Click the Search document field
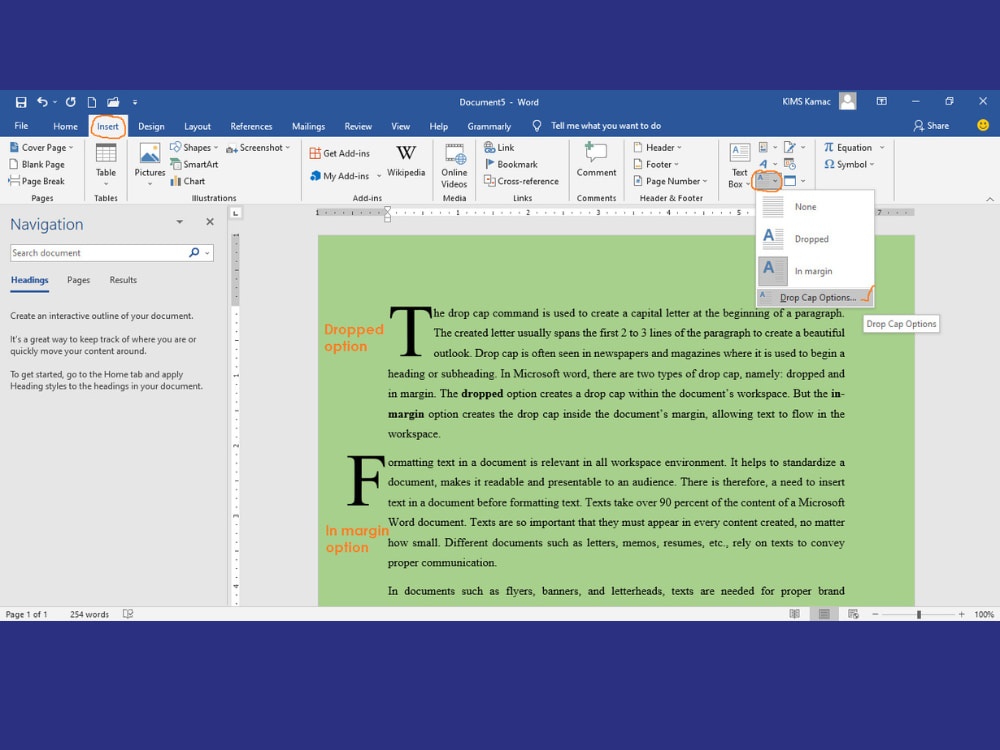Screen dimensions: 1000x750 pos(99,253)
